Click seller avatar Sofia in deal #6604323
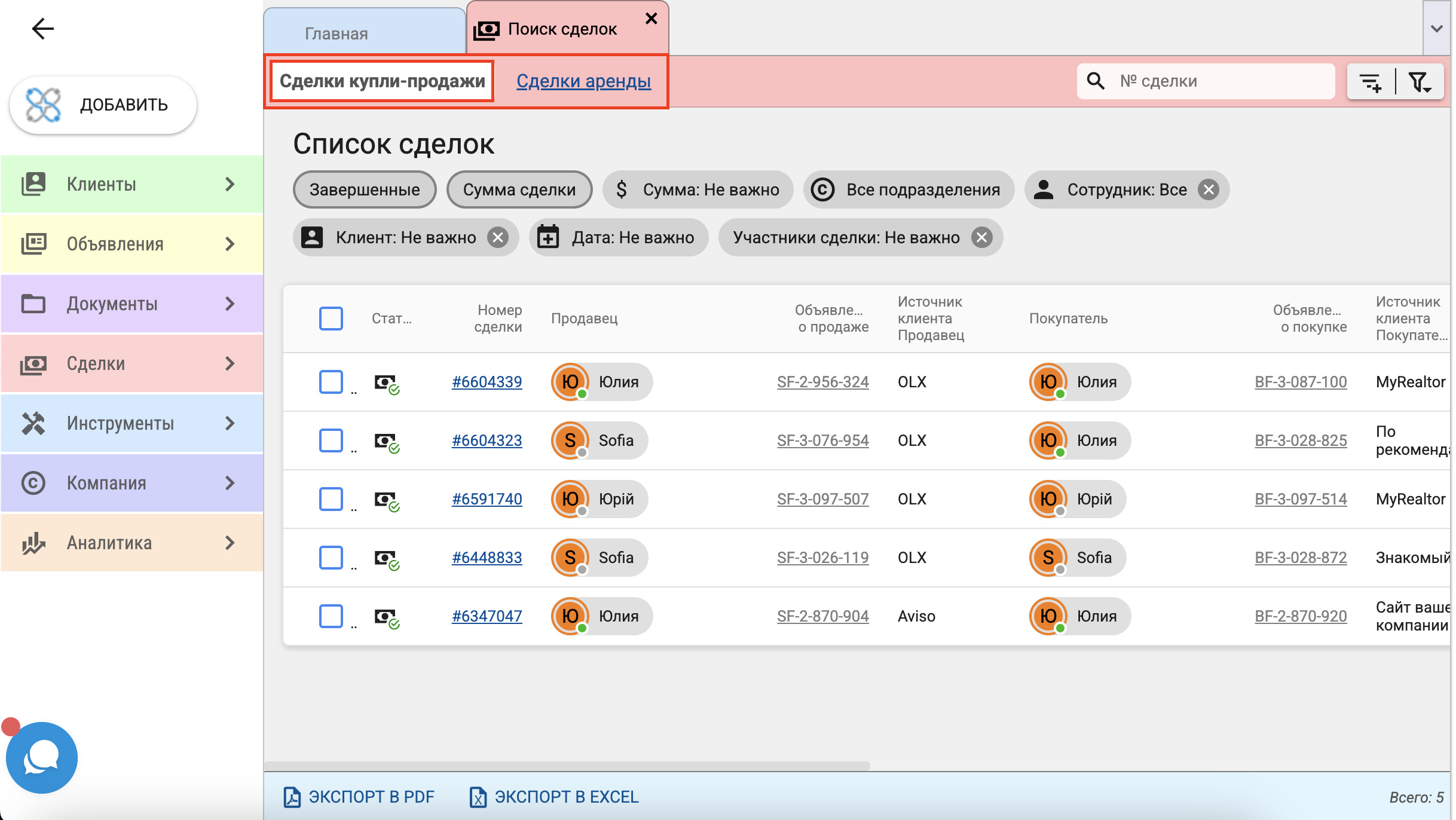 [x=570, y=440]
